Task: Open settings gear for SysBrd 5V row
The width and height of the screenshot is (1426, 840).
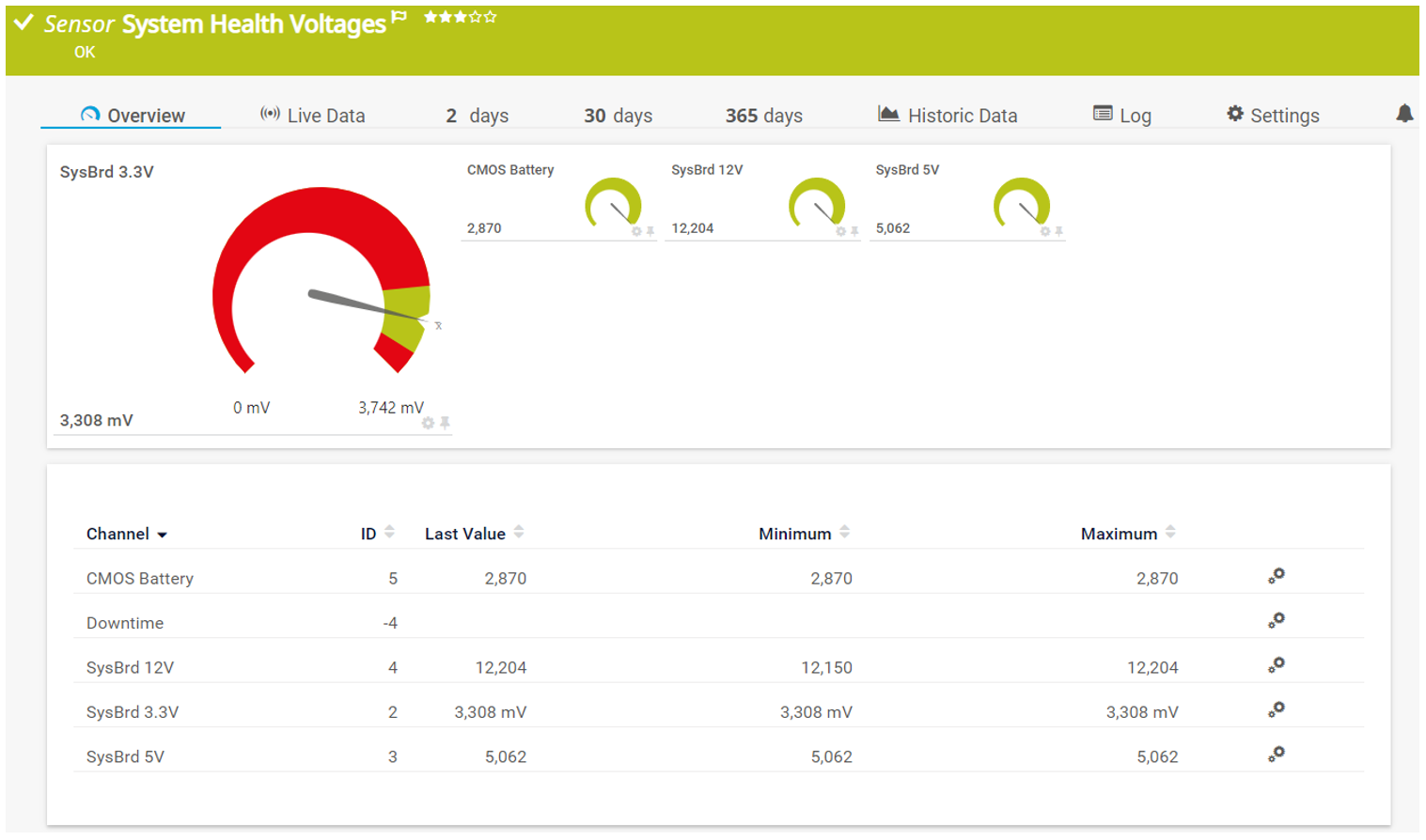Action: 1276,754
